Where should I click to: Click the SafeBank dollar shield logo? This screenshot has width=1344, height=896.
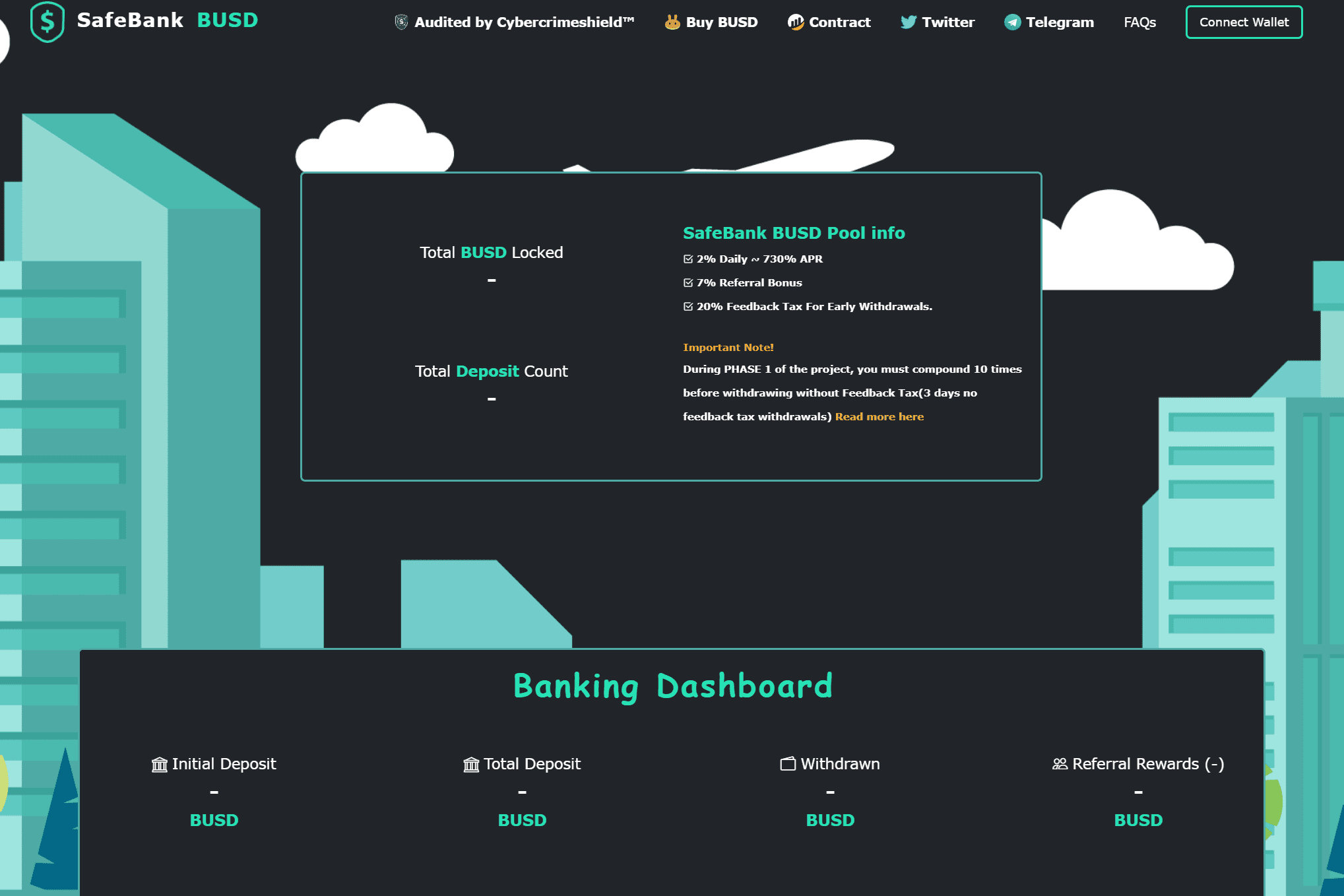click(x=48, y=22)
